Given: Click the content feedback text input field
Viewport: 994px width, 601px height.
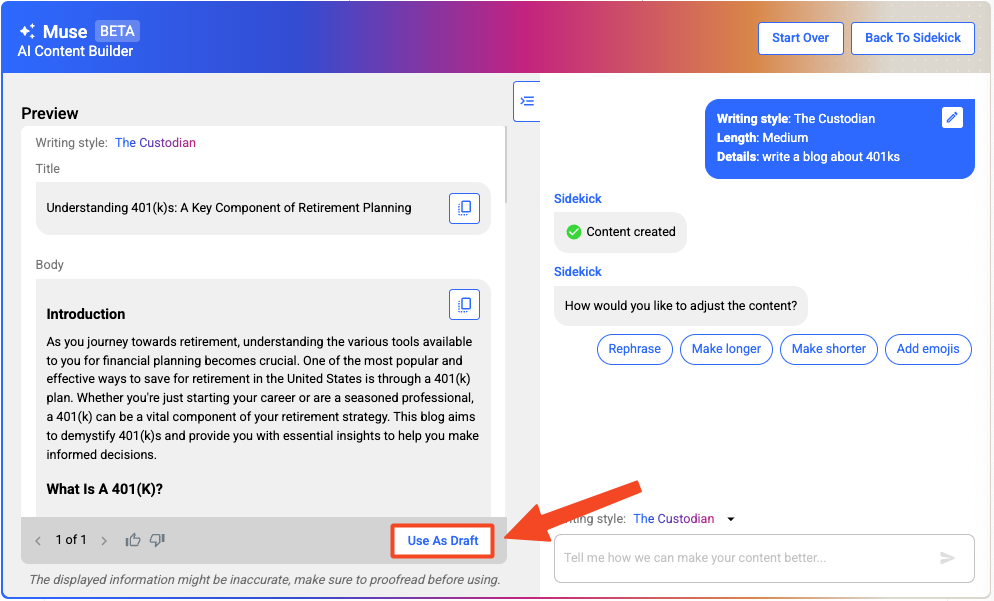Looking at the screenshot, I should coord(745,558).
